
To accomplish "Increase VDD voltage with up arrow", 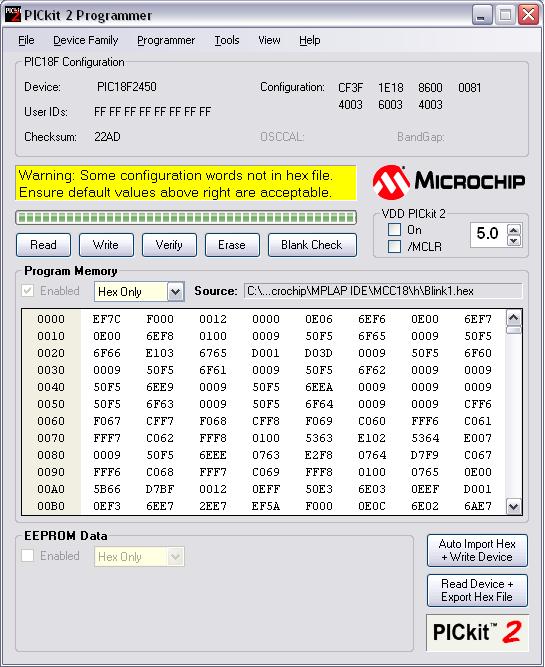I will (x=514, y=230).
